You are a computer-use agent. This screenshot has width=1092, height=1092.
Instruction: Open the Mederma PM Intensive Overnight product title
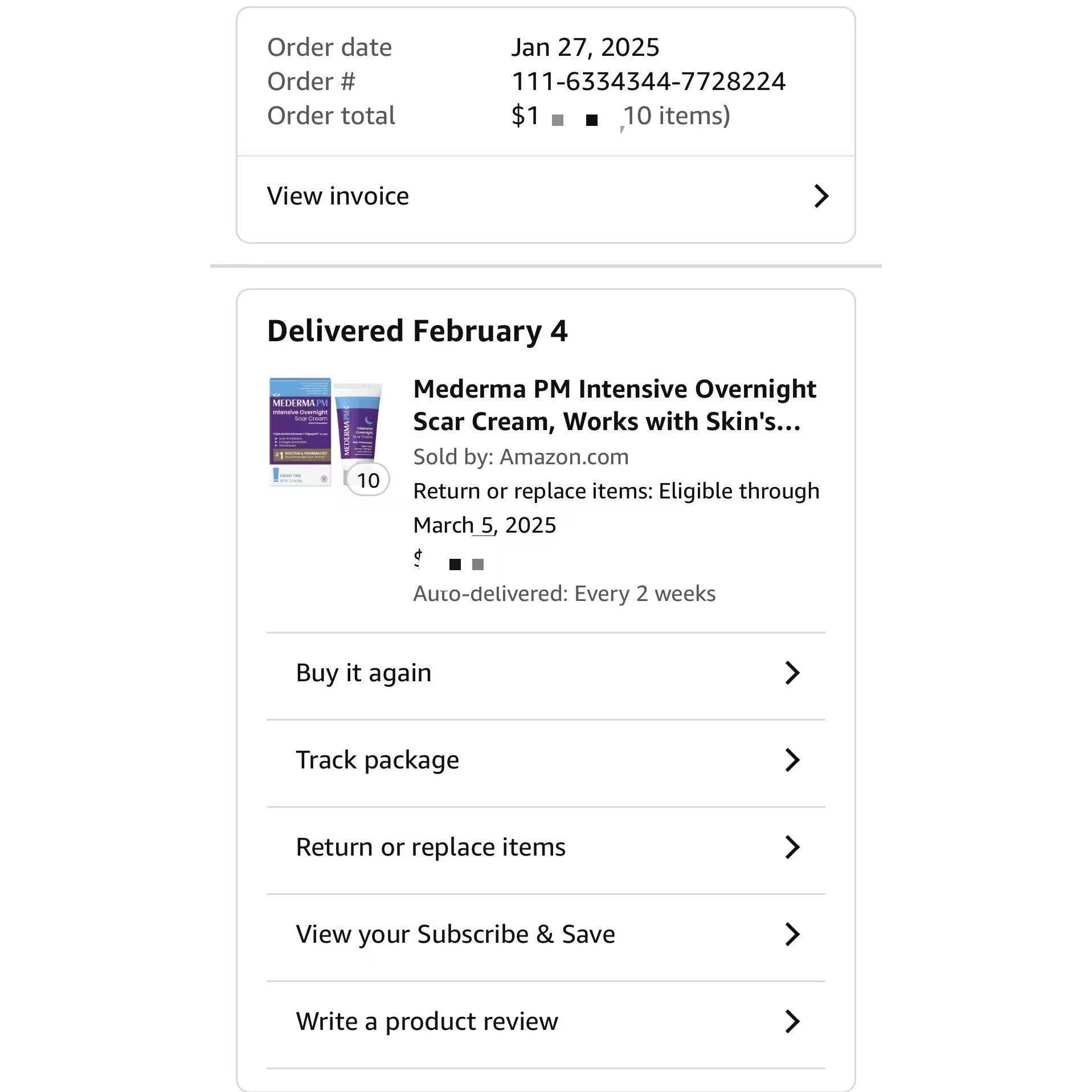click(x=614, y=405)
